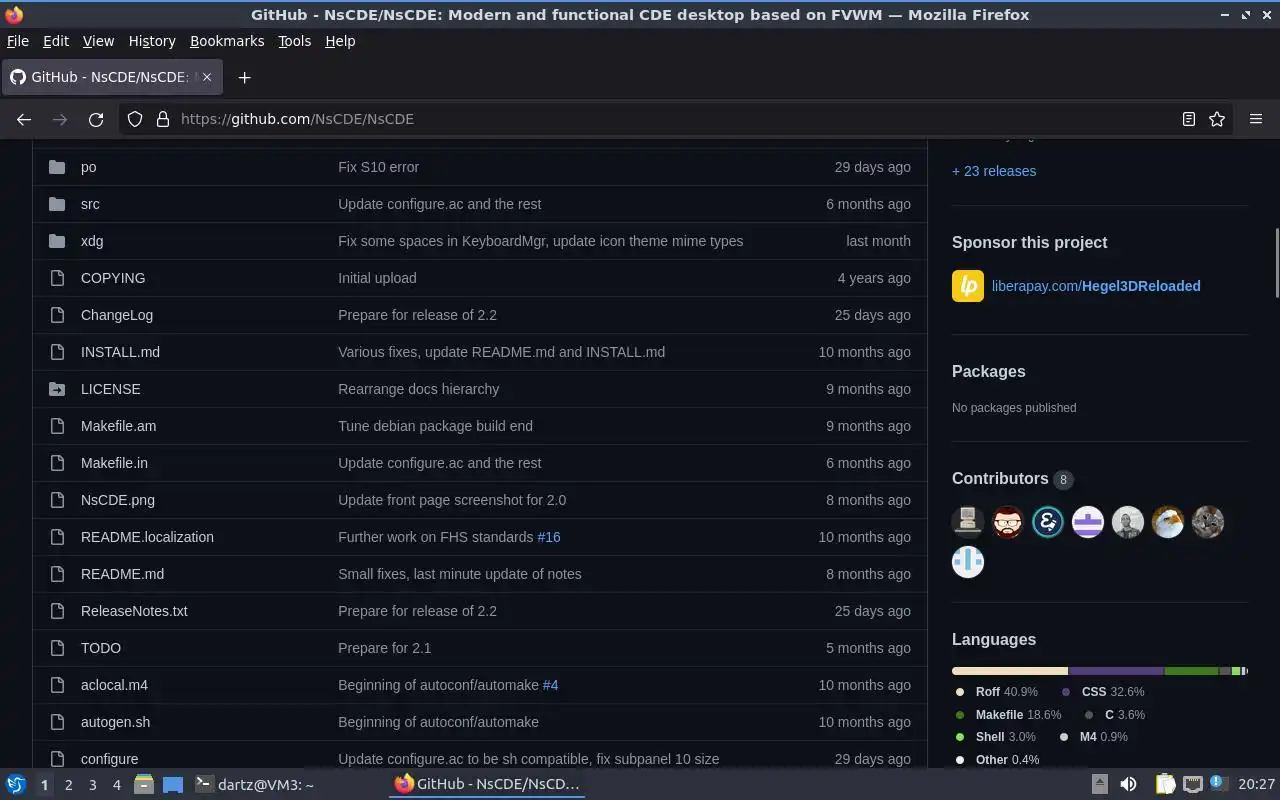
Task: Open the tracking protection shield
Action: [135, 119]
